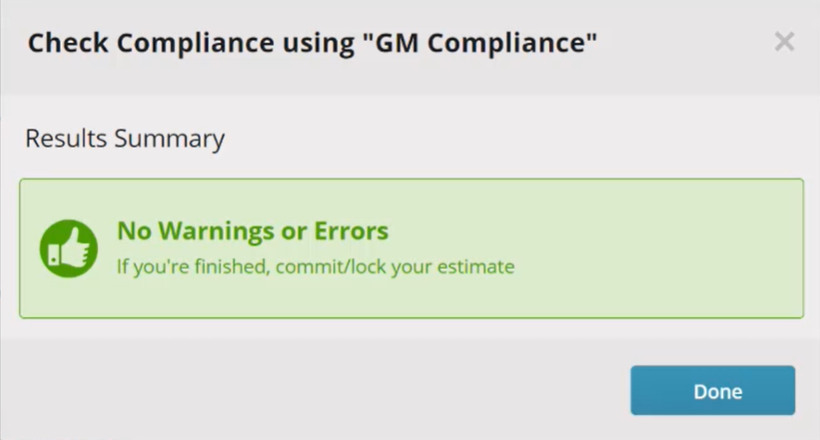Click the Done button
Image resolution: width=820 pixels, height=440 pixels.
712,390
